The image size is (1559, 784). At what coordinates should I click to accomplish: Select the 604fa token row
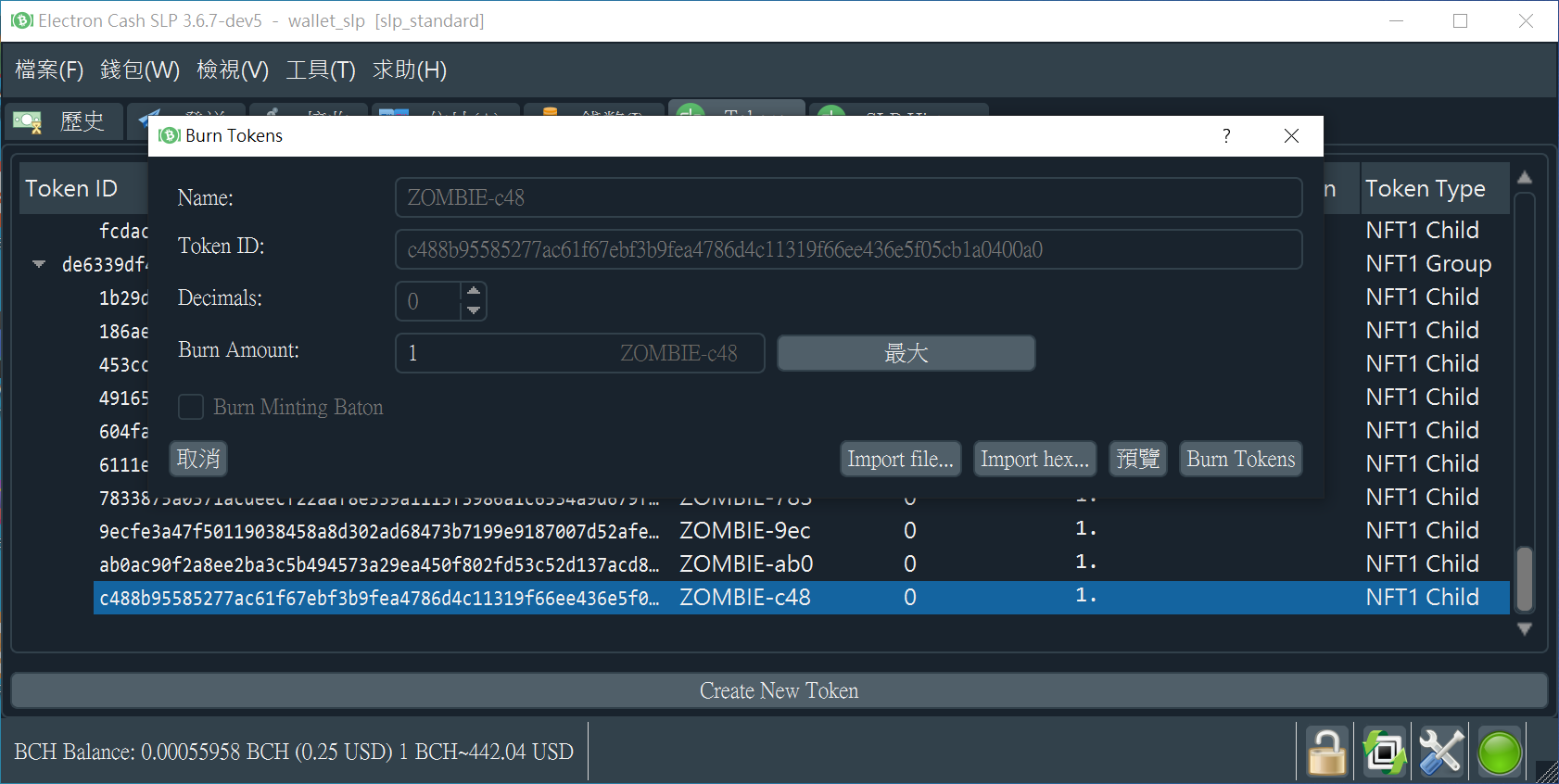pyautogui.click(x=123, y=431)
